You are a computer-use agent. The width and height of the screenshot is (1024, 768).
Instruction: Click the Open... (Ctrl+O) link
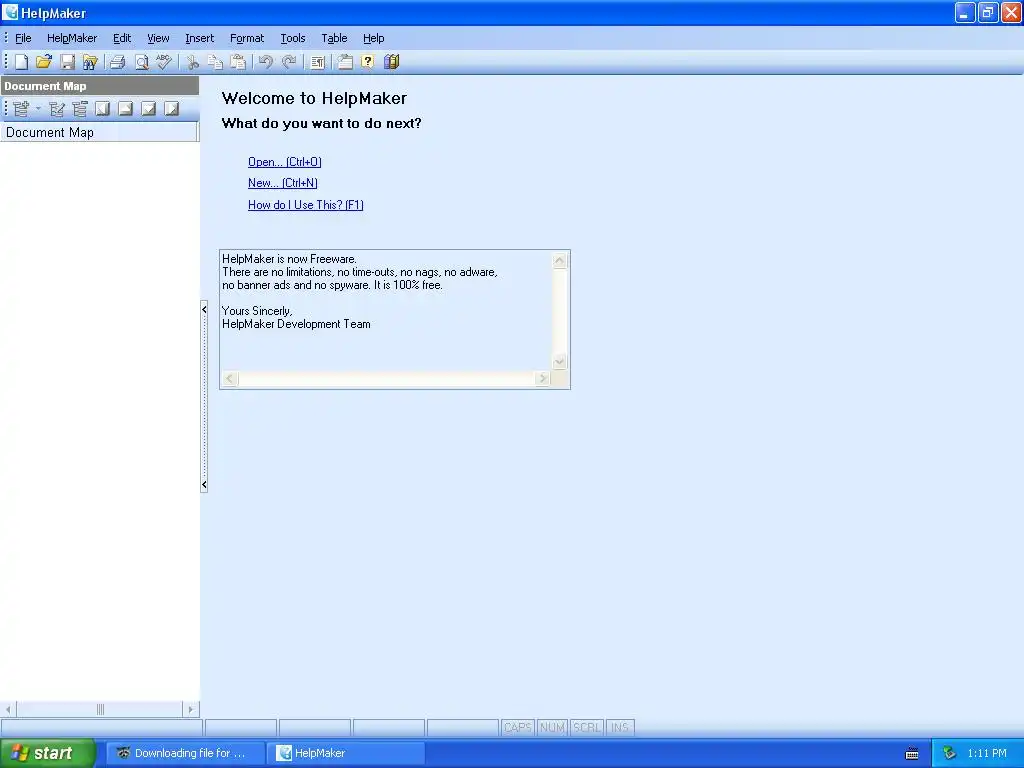pos(285,162)
